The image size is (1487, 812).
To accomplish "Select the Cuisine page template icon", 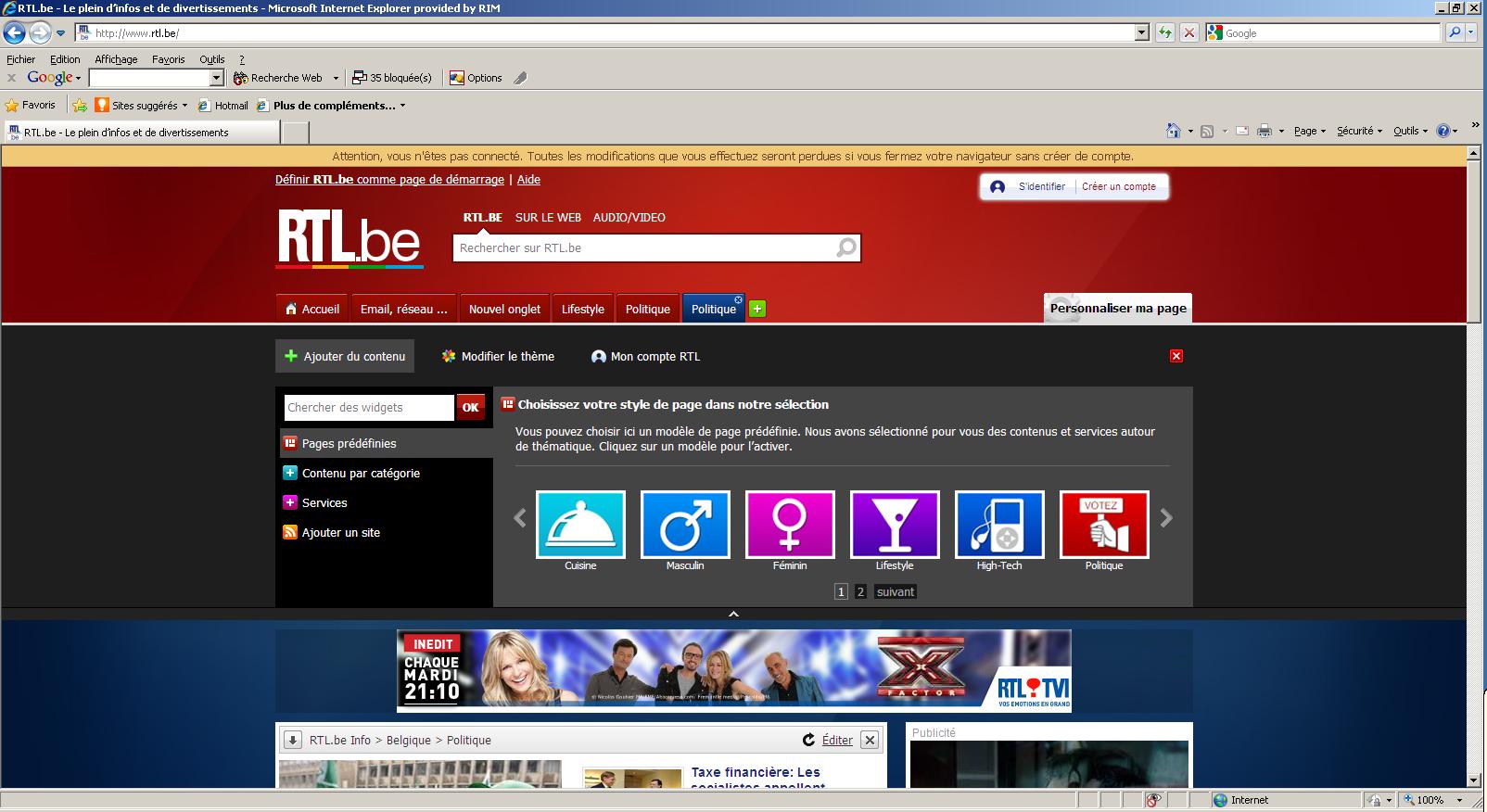I will coord(580,525).
